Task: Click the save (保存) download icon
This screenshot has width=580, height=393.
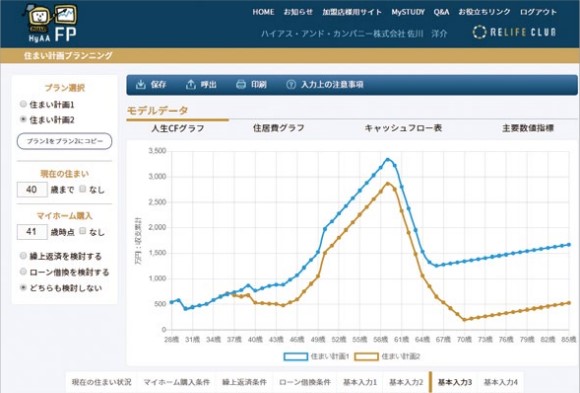Action: click(x=141, y=84)
